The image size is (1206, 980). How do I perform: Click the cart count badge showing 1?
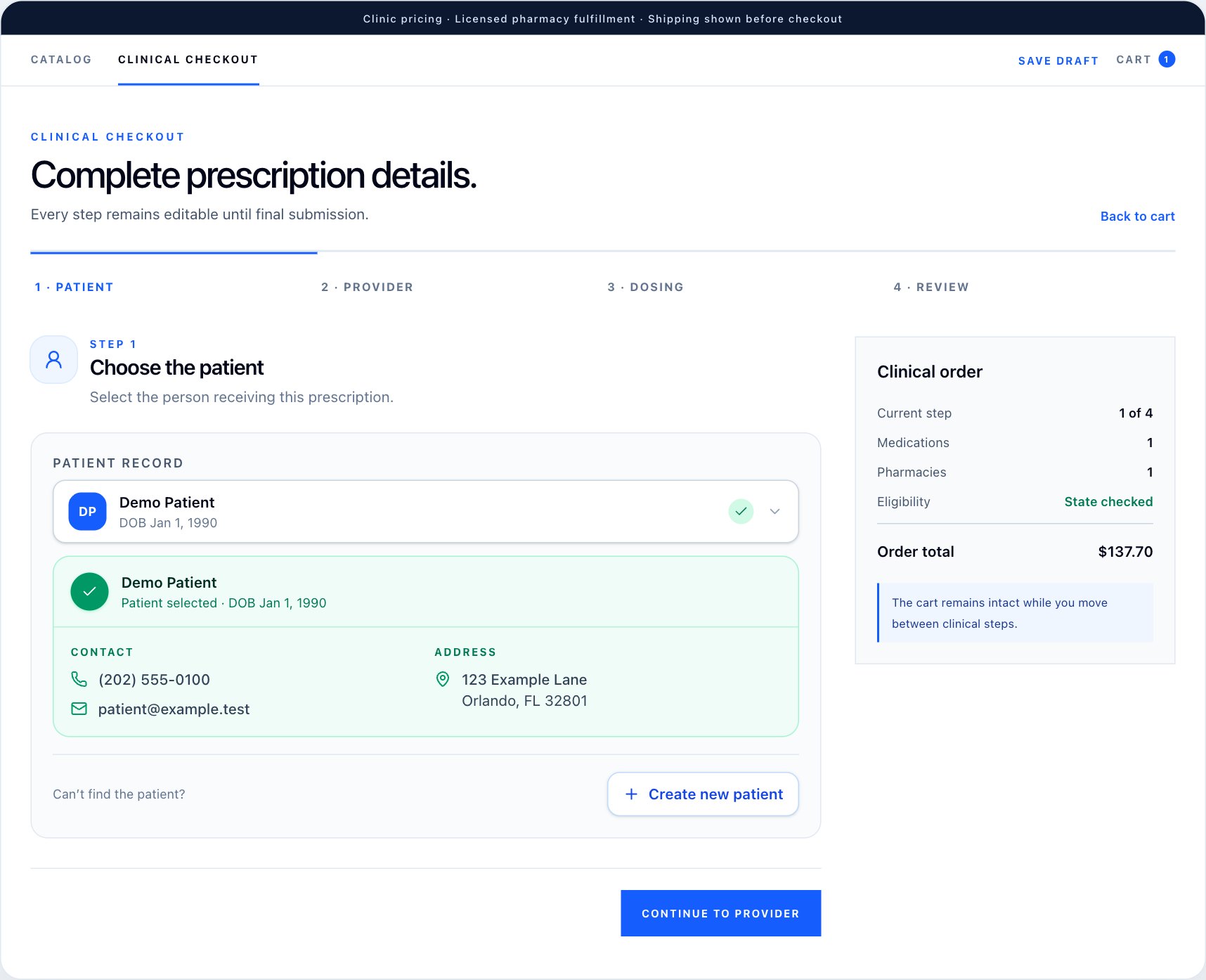coord(1167,59)
